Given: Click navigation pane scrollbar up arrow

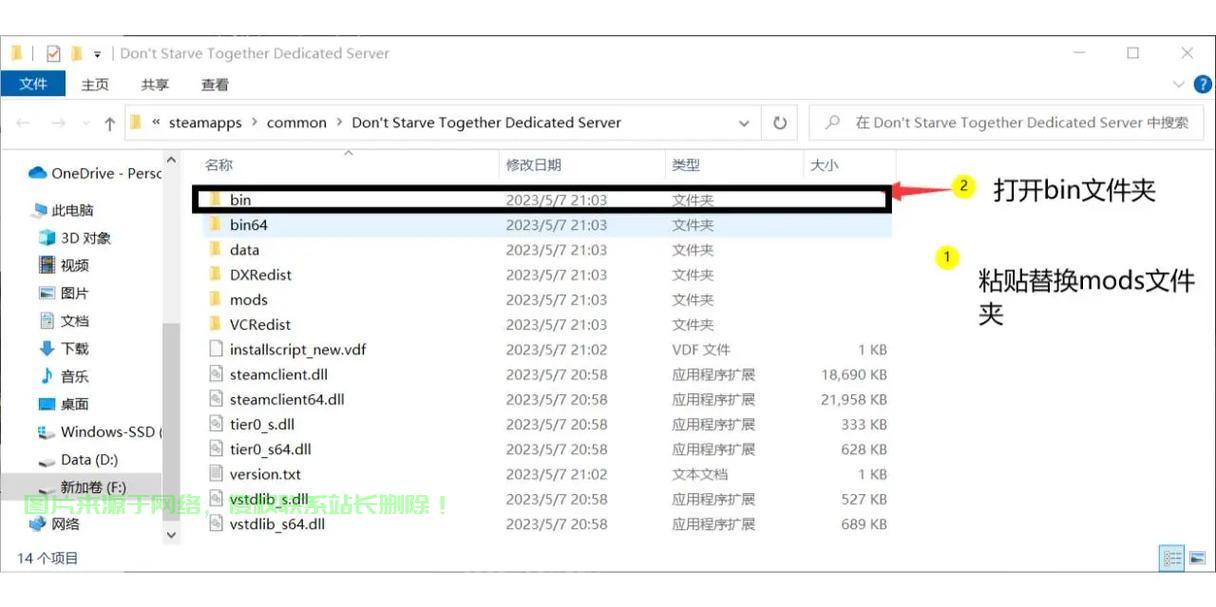Looking at the screenshot, I should click(x=171, y=160).
